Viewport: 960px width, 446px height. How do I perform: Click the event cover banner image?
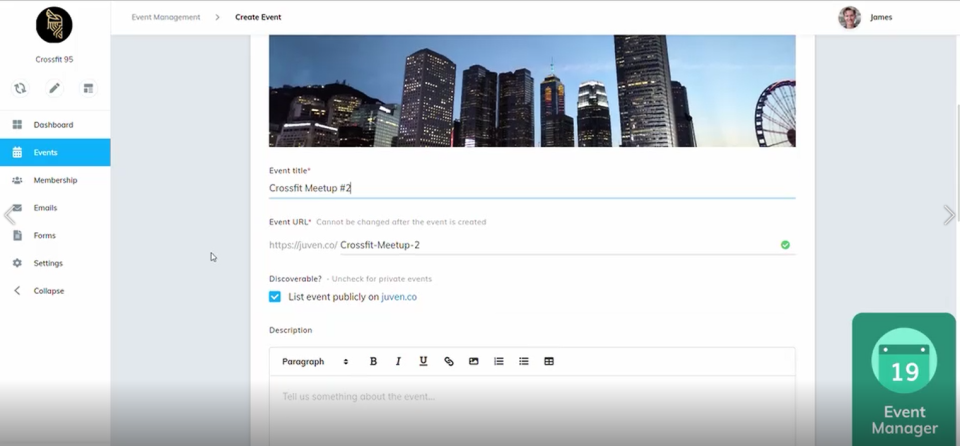[x=532, y=91]
